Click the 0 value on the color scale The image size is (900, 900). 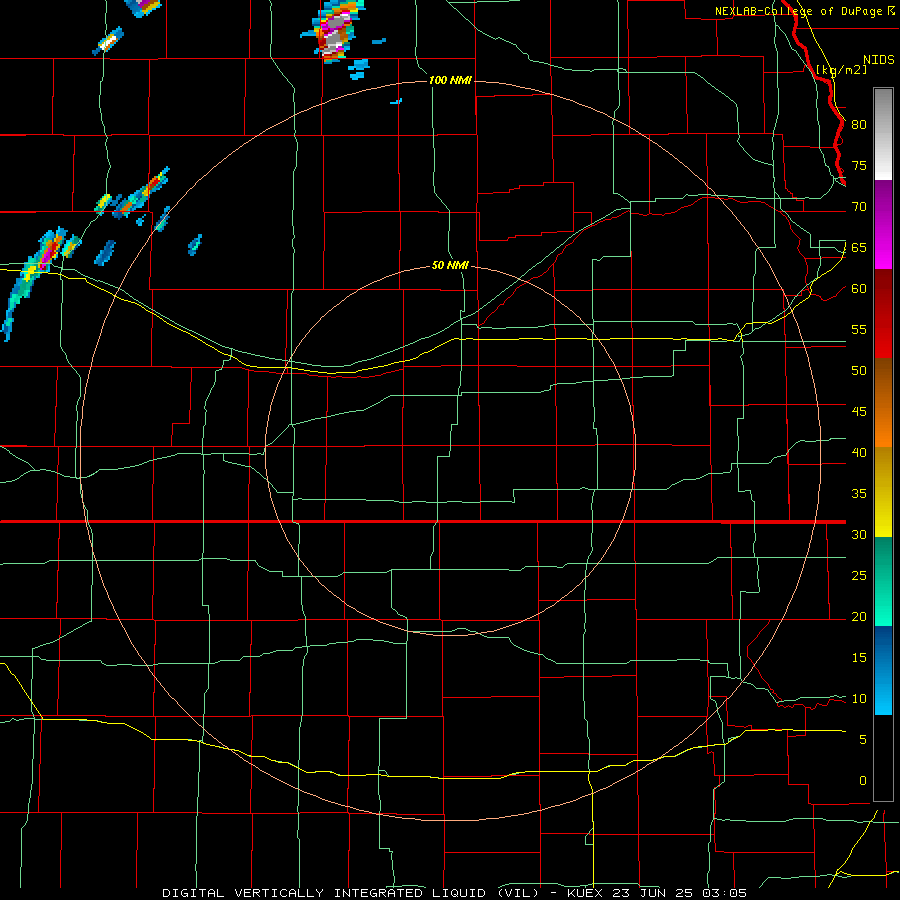click(863, 781)
